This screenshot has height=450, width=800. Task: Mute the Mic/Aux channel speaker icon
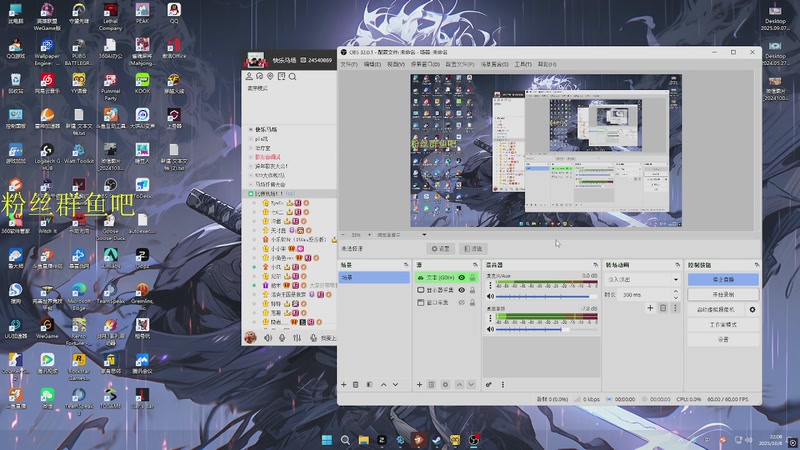pyautogui.click(x=490, y=296)
